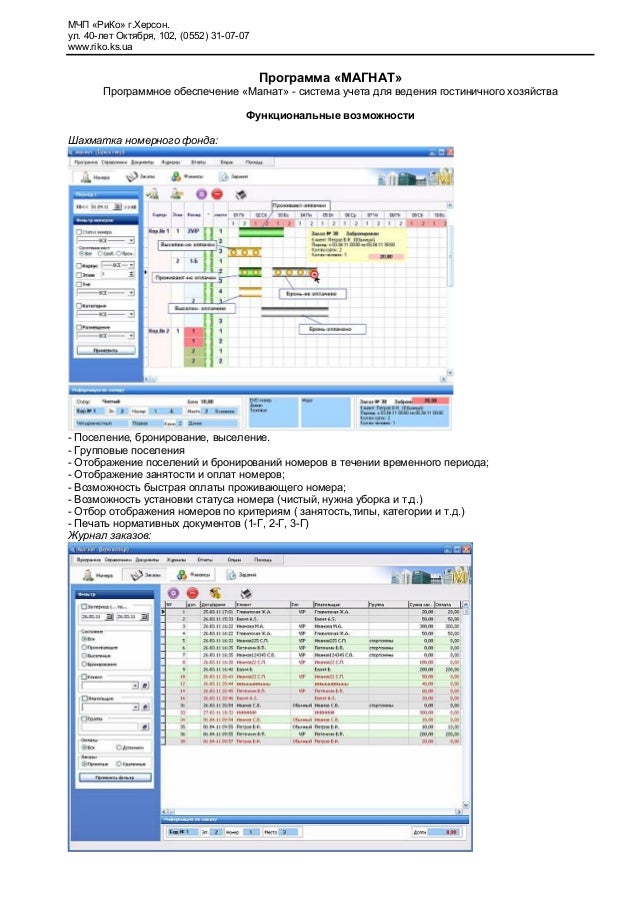Image resolution: width=638 pixels, height=903 pixels.
Task: Expand the dropdown under Статус номера checkbox
Action: point(131,240)
